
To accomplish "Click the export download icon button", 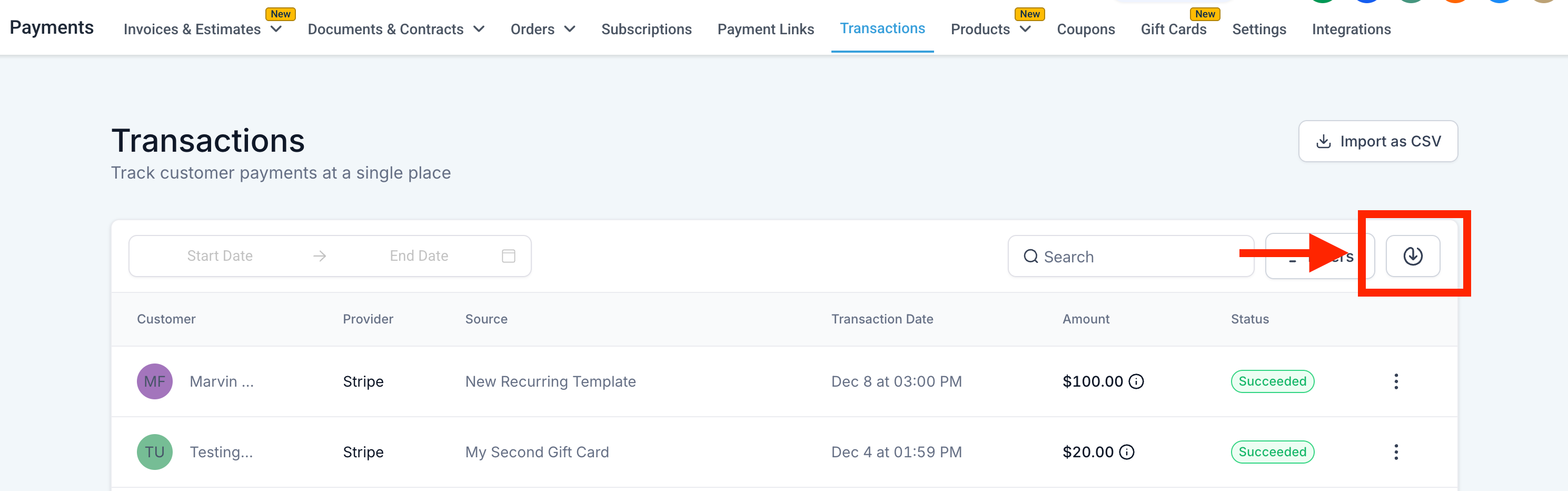I will 1412,256.
